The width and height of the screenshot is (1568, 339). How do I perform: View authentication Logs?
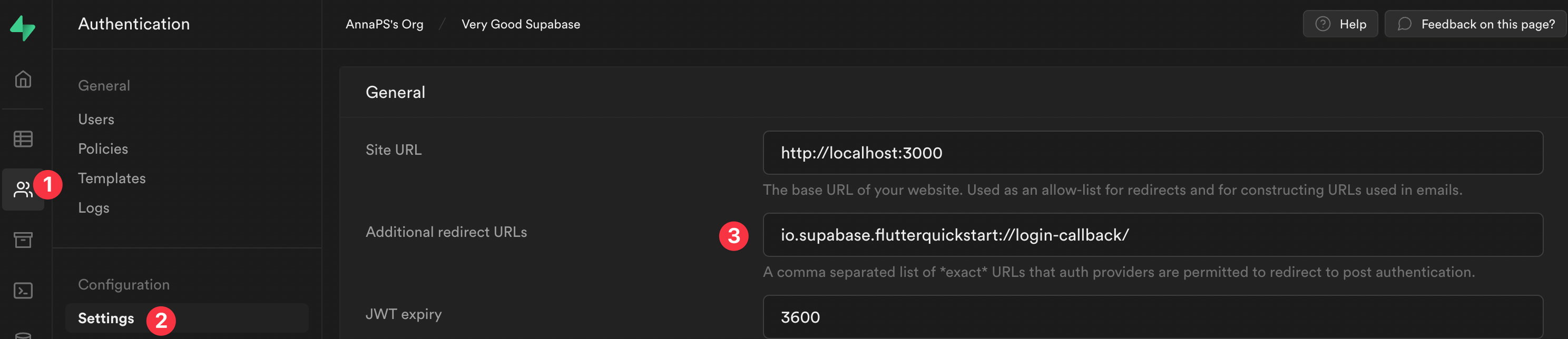[93, 207]
